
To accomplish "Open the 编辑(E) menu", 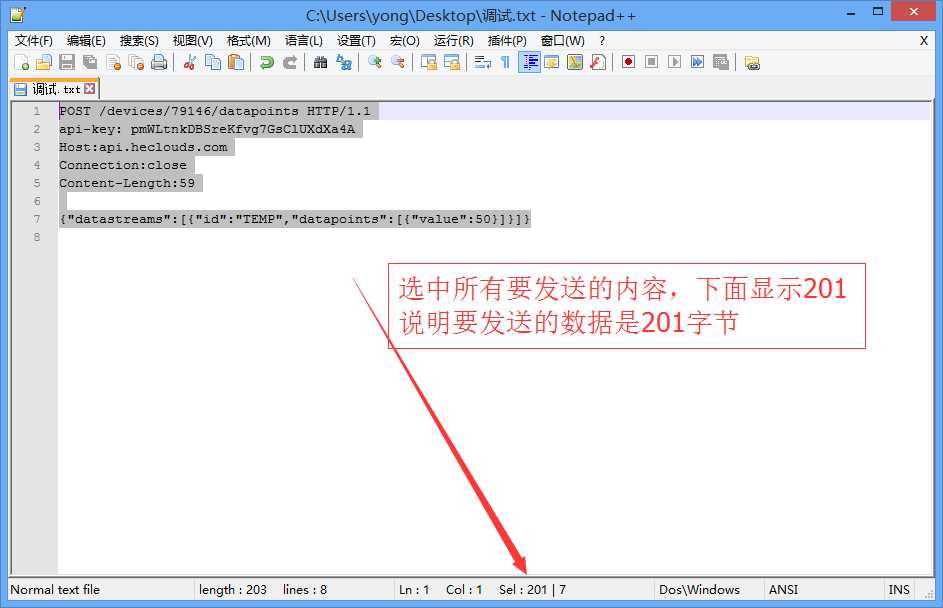I will pos(86,40).
